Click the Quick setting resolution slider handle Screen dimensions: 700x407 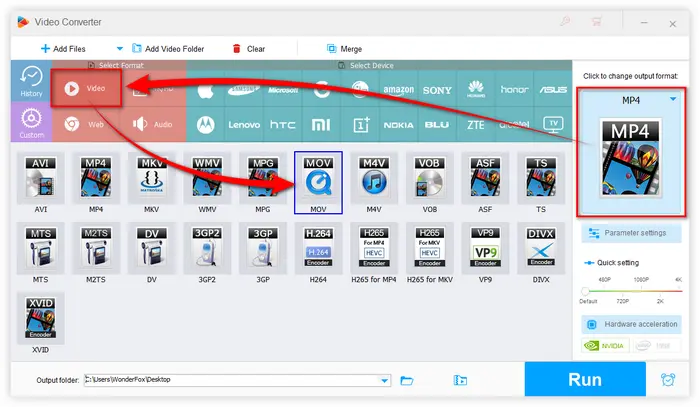pyautogui.click(x=585, y=291)
